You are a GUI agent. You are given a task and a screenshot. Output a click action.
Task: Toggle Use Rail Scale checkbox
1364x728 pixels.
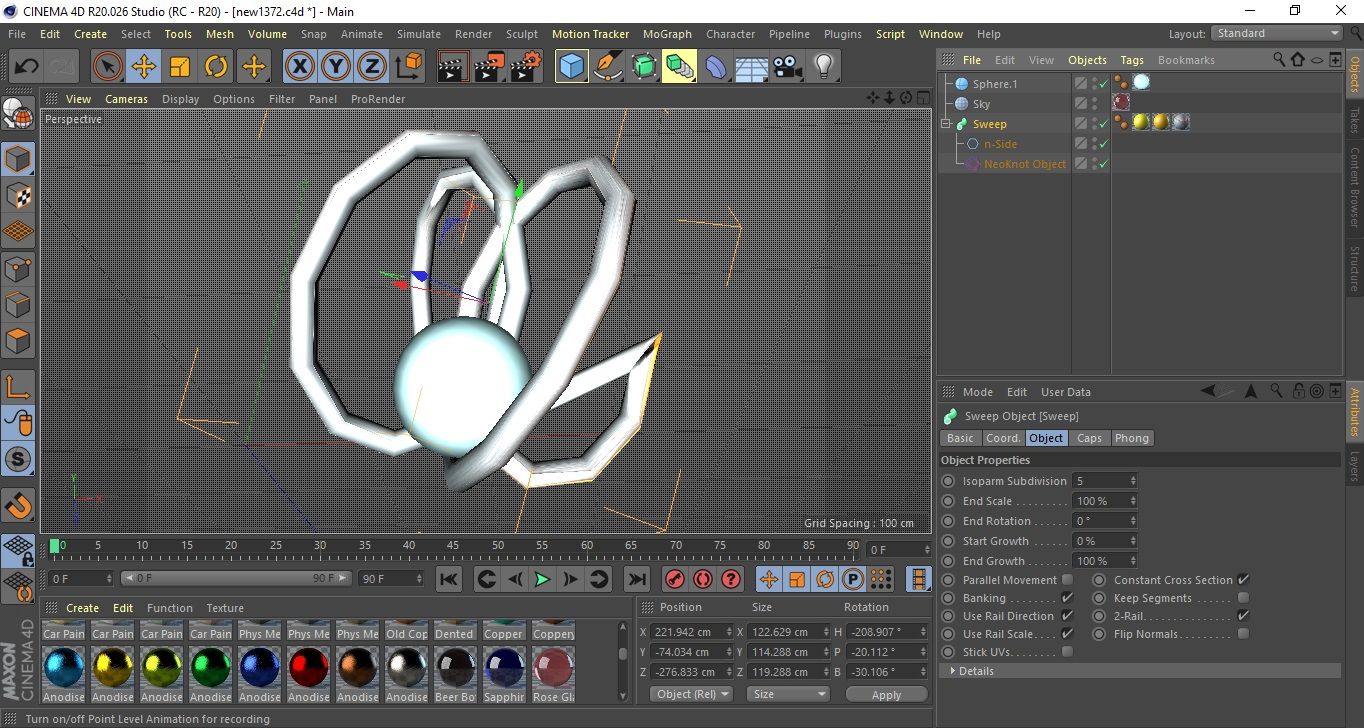click(x=1067, y=634)
